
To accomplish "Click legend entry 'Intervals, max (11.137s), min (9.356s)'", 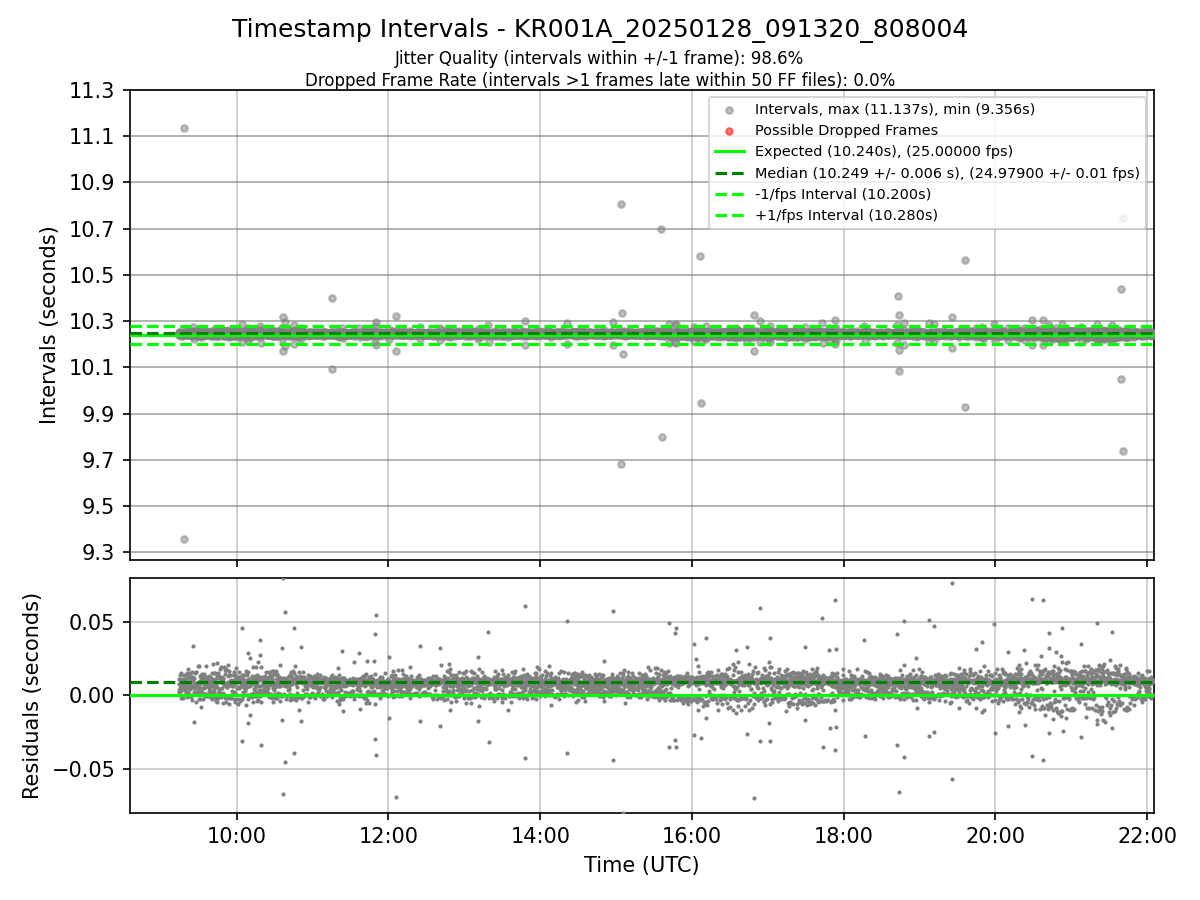I will click(x=894, y=109).
